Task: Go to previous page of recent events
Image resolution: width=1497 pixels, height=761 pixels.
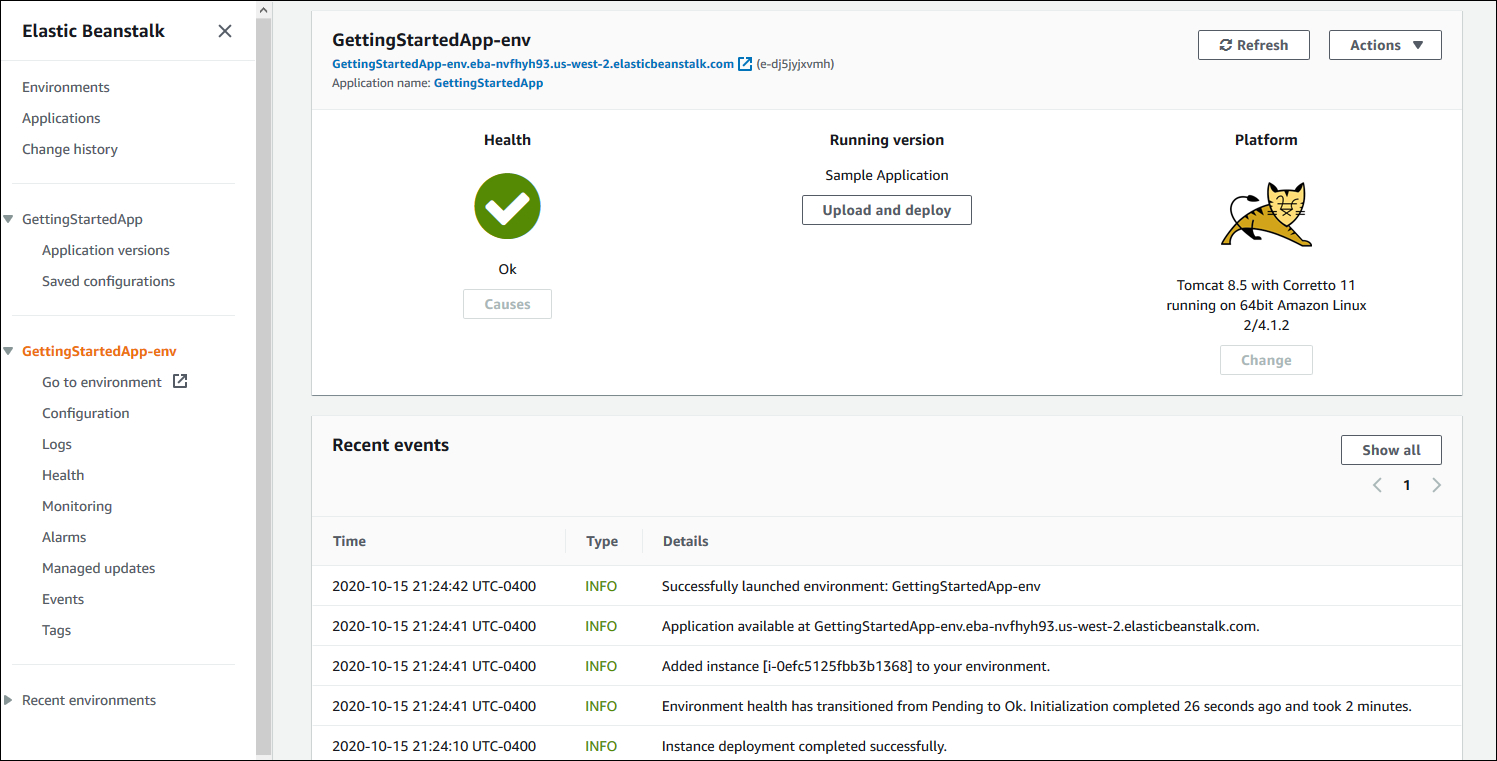Action: click(1377, 485)
